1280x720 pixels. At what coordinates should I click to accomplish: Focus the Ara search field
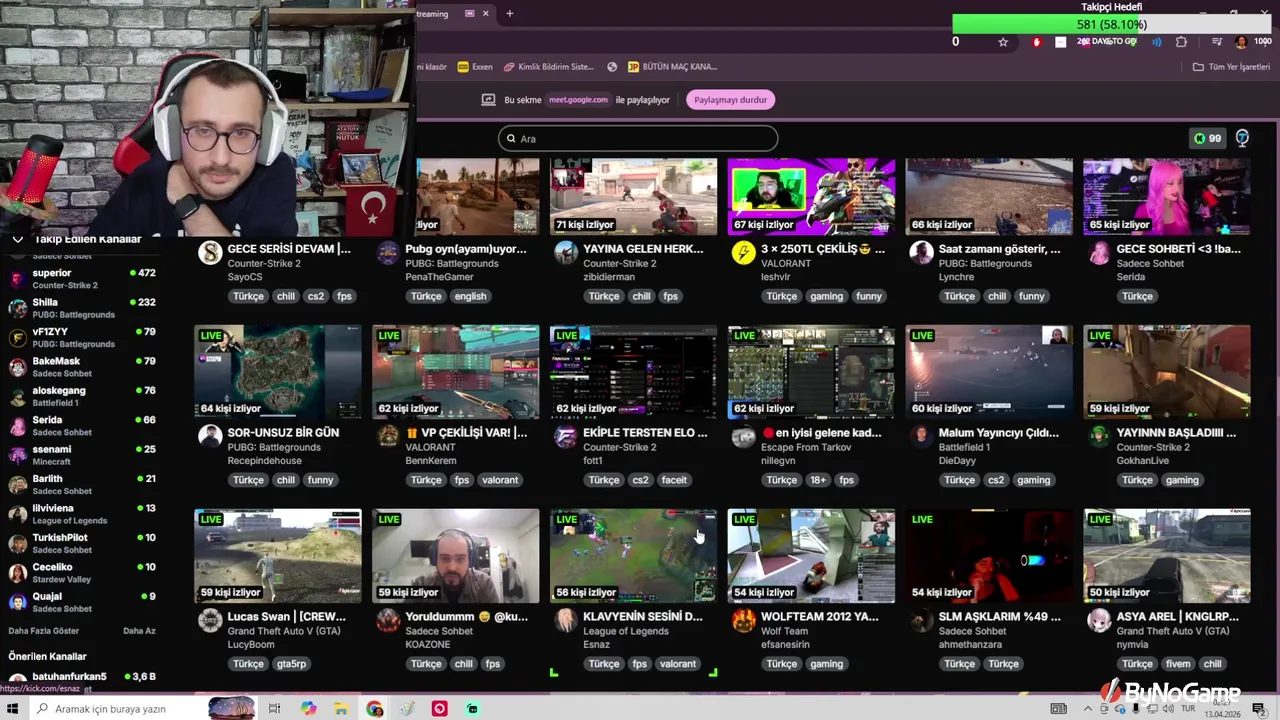click(x=638, y=138)
